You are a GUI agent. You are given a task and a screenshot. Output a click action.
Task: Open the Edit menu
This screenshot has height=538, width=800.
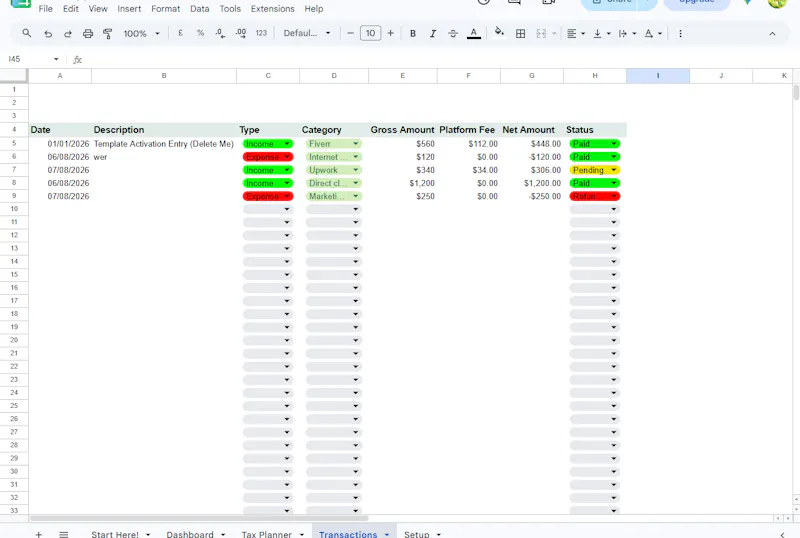click(70, 9)
